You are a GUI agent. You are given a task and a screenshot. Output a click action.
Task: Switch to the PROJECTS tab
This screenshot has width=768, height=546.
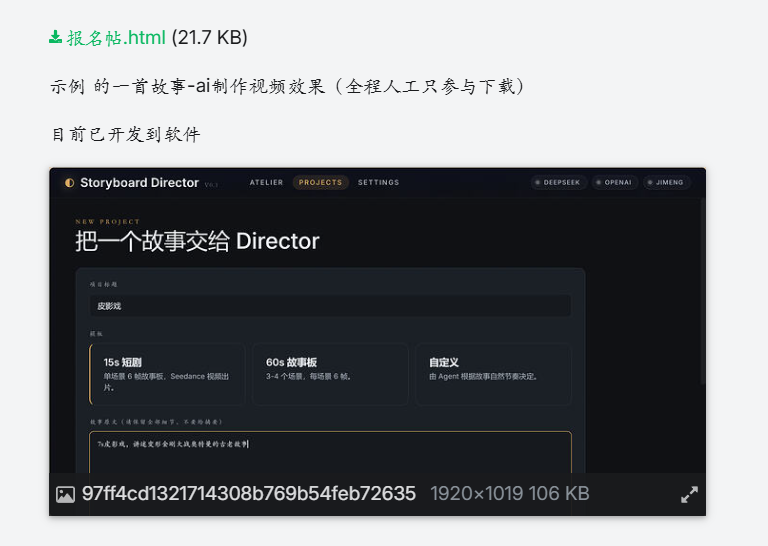pos(320,182)
